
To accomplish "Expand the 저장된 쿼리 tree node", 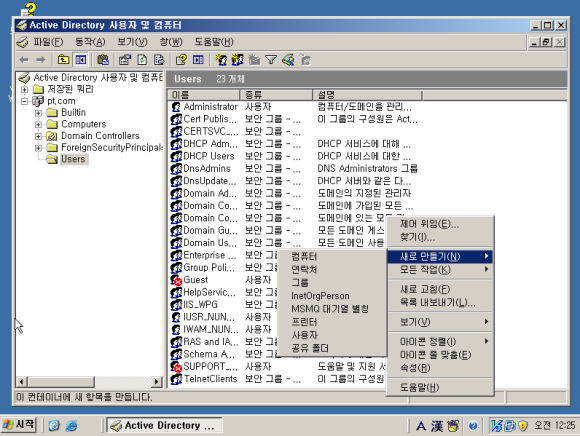I will [24, 89].
